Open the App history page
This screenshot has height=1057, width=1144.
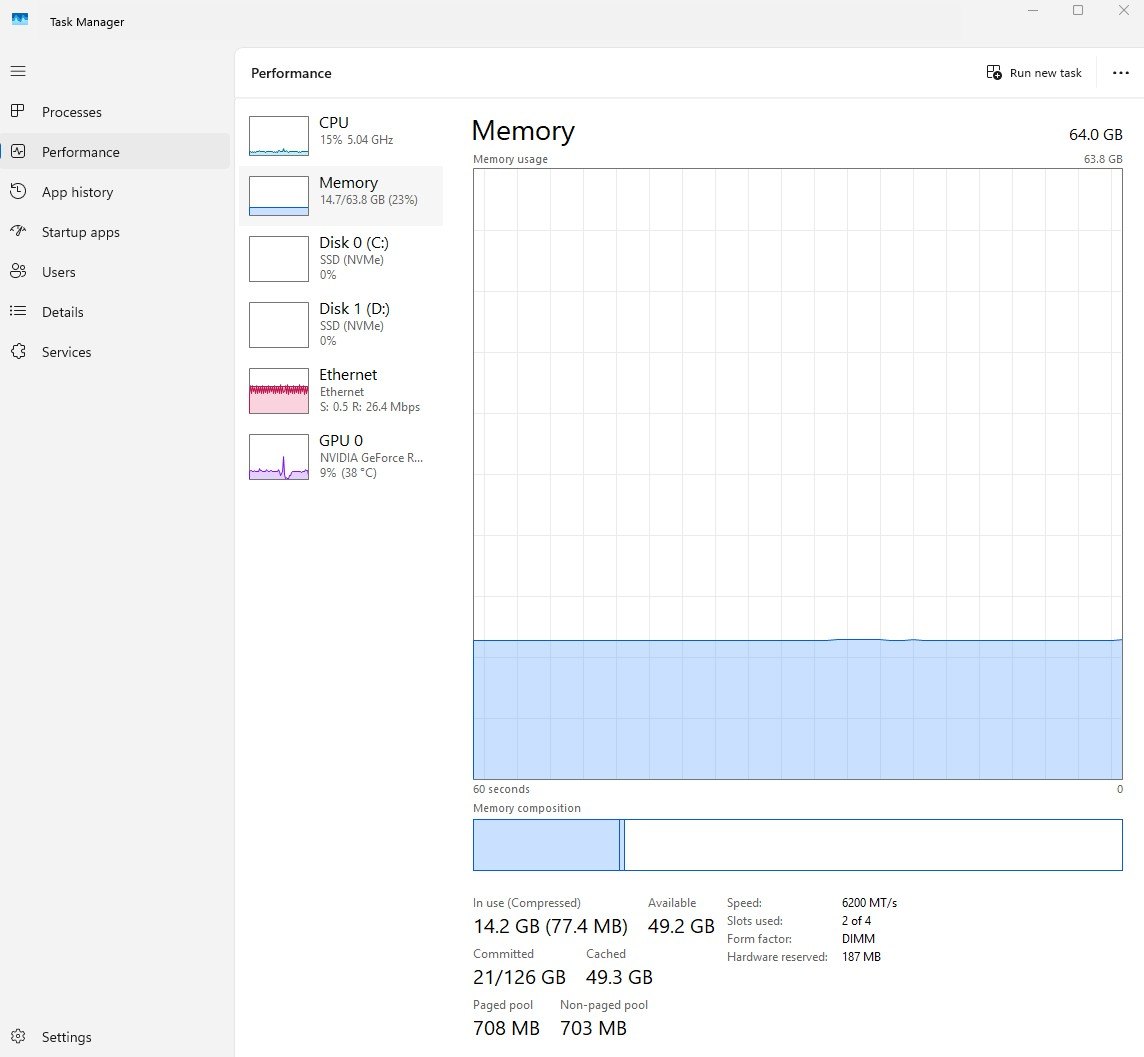click(x=78, y=192)
